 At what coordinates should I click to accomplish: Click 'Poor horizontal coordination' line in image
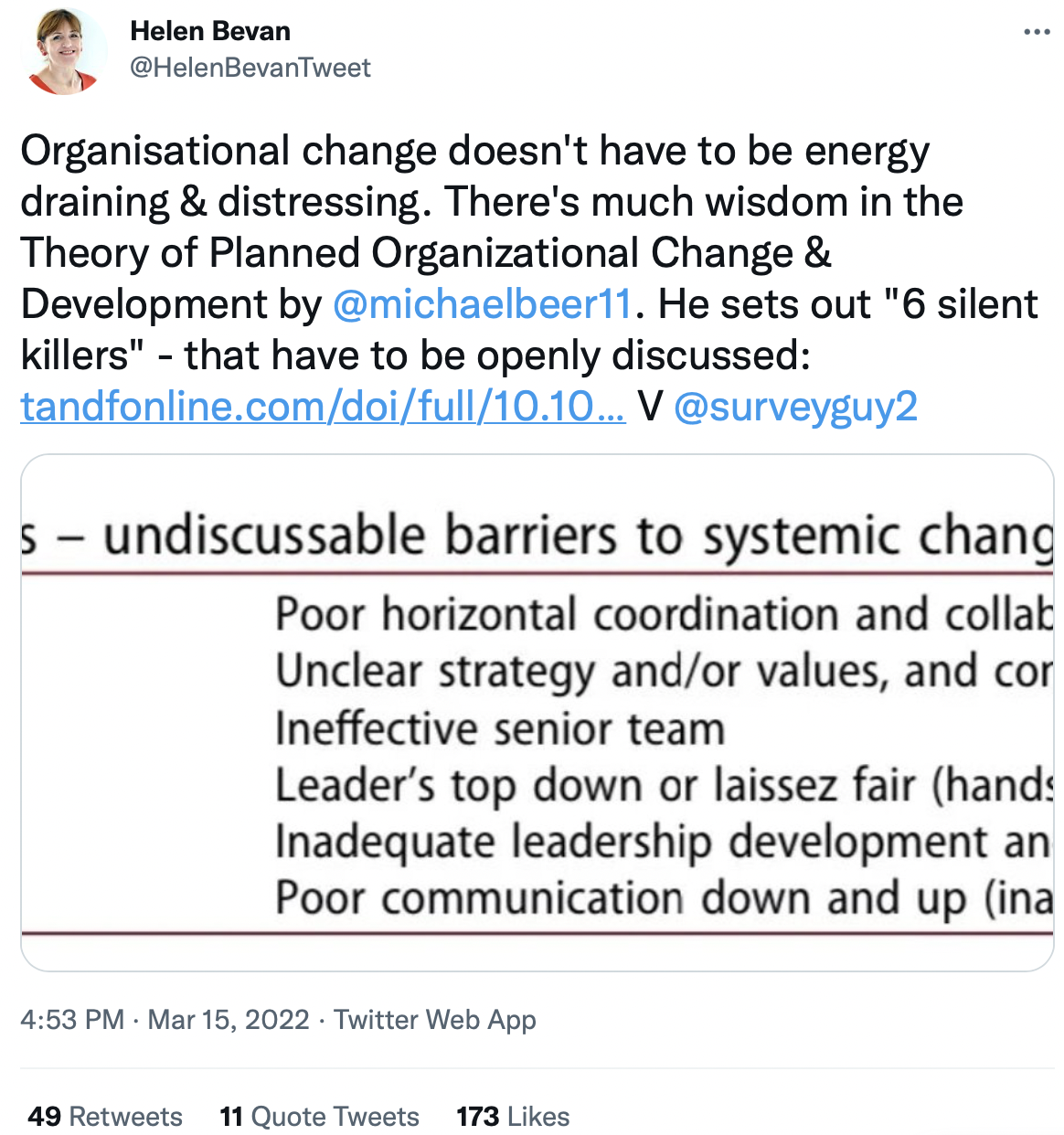(x=664, y=614)
